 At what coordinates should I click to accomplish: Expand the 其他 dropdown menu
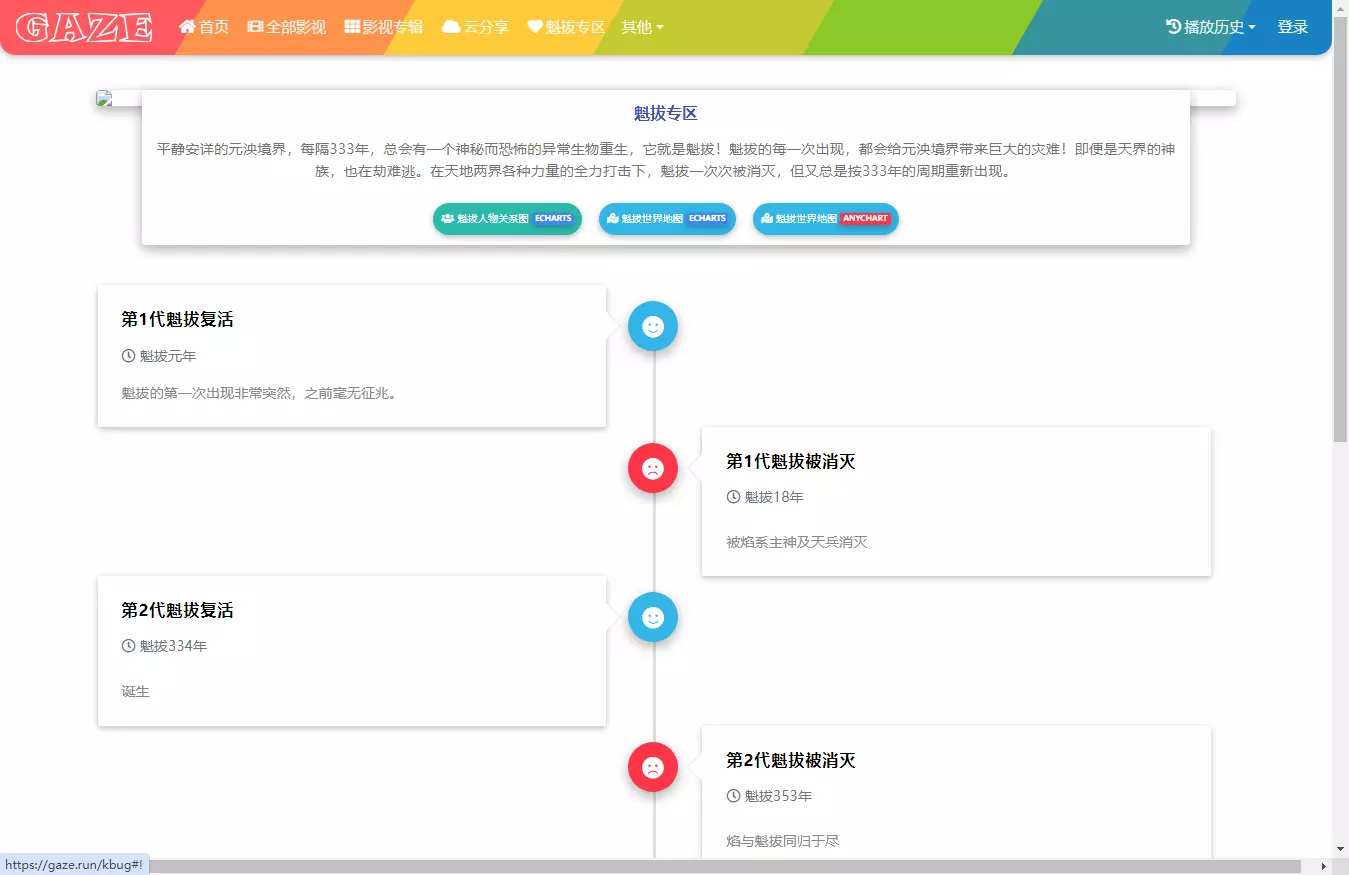(x=642, y=27)
